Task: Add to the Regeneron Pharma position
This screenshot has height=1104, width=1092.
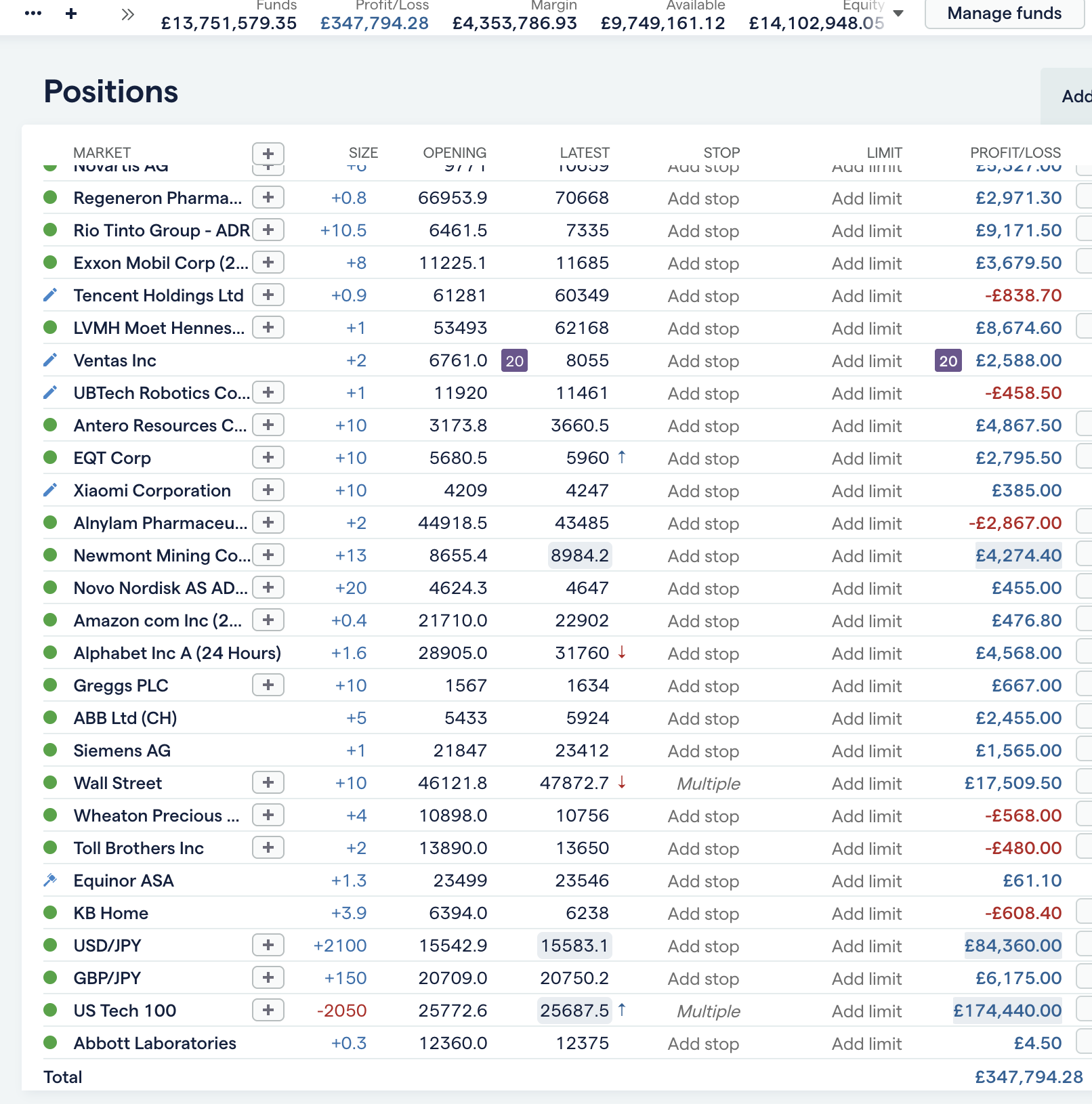Action: pos(268,198)
